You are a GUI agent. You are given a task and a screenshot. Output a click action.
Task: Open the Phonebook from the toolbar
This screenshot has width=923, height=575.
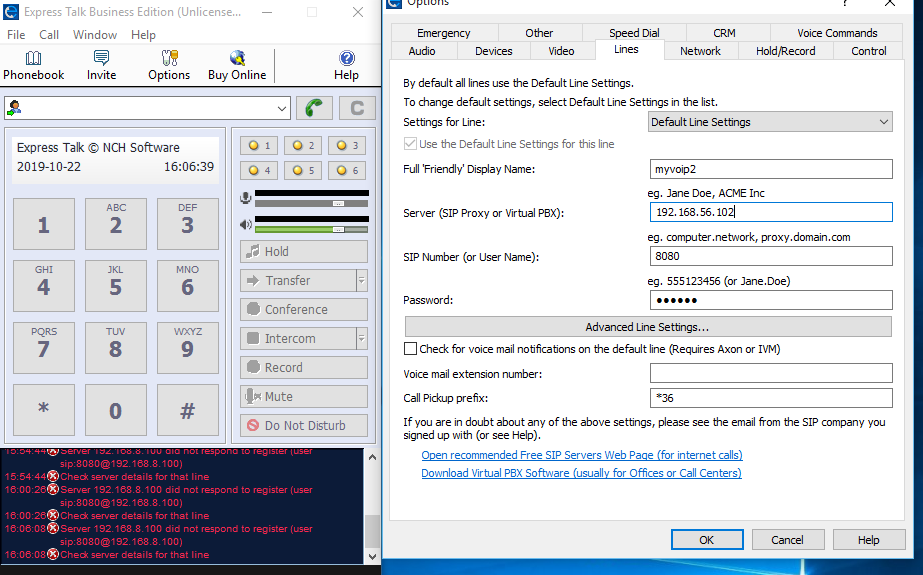33,66
